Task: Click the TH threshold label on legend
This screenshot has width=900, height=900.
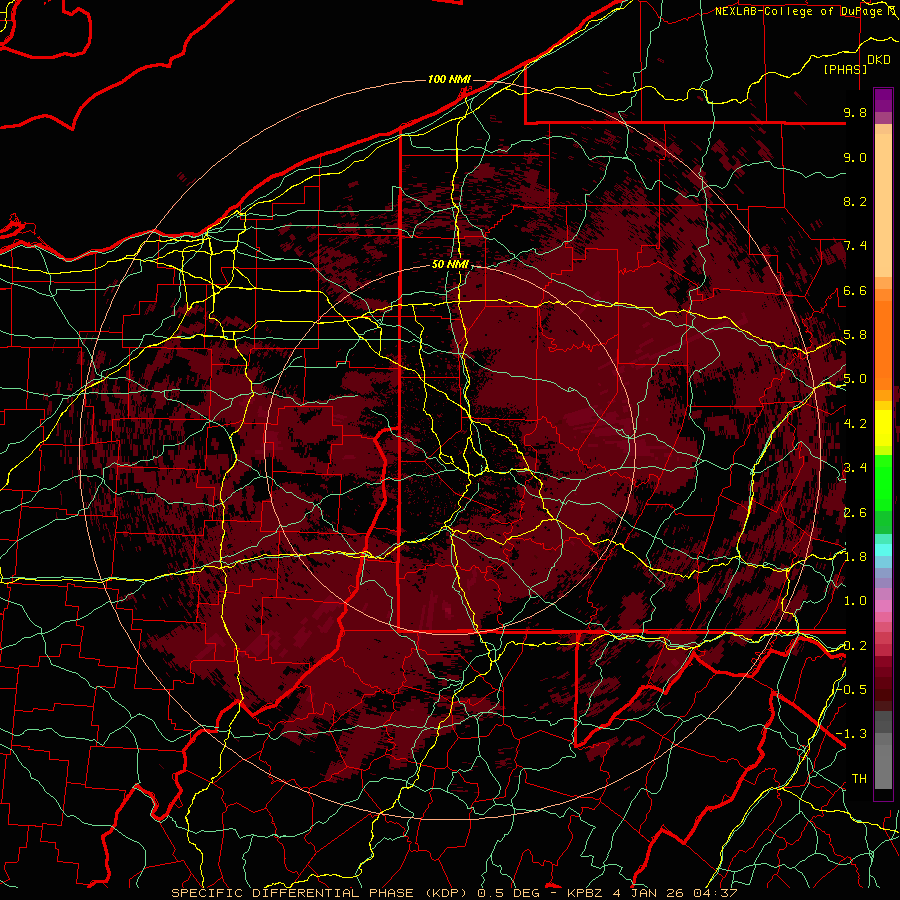Action: tap(859, 779)
